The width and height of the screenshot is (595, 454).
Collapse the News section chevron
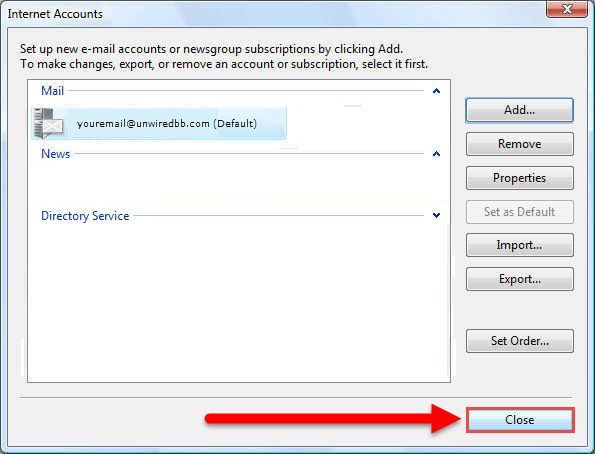tap(436, 154)
